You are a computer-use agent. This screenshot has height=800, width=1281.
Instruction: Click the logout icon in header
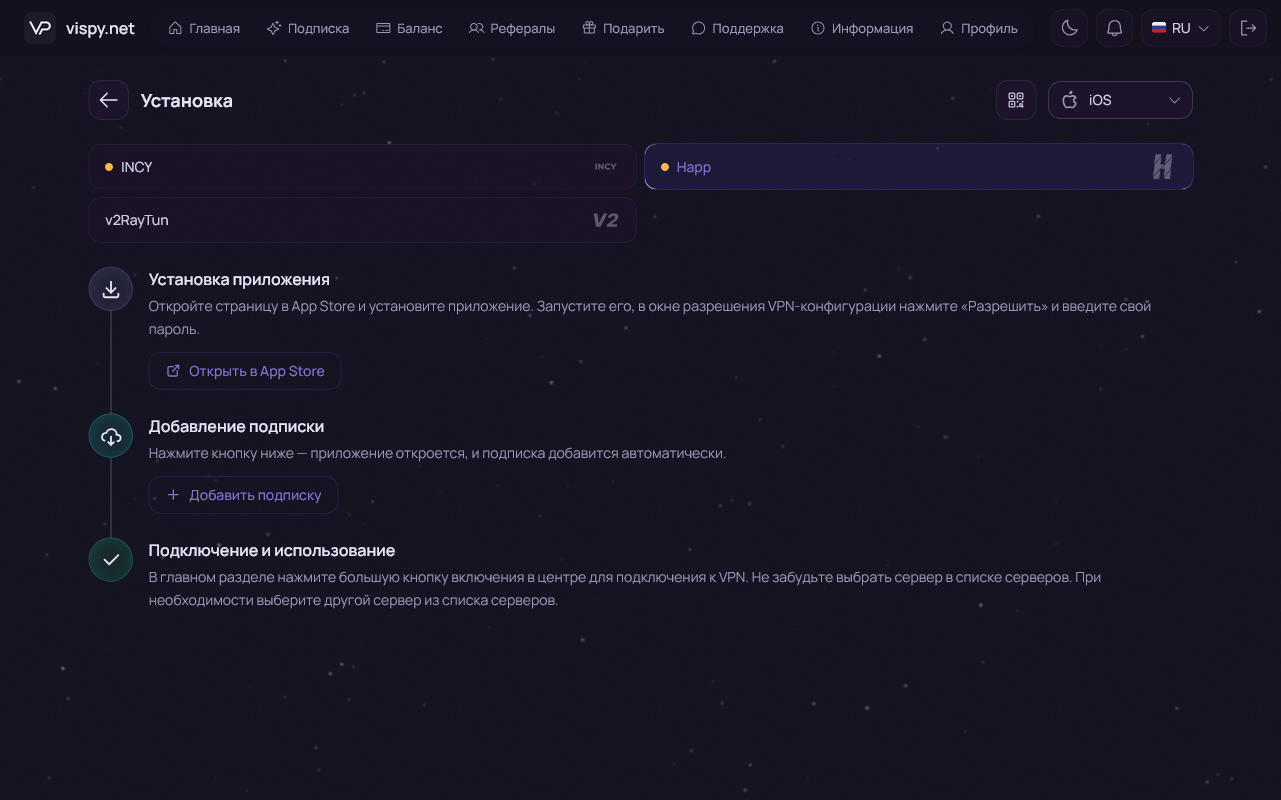click(1247, 28)
